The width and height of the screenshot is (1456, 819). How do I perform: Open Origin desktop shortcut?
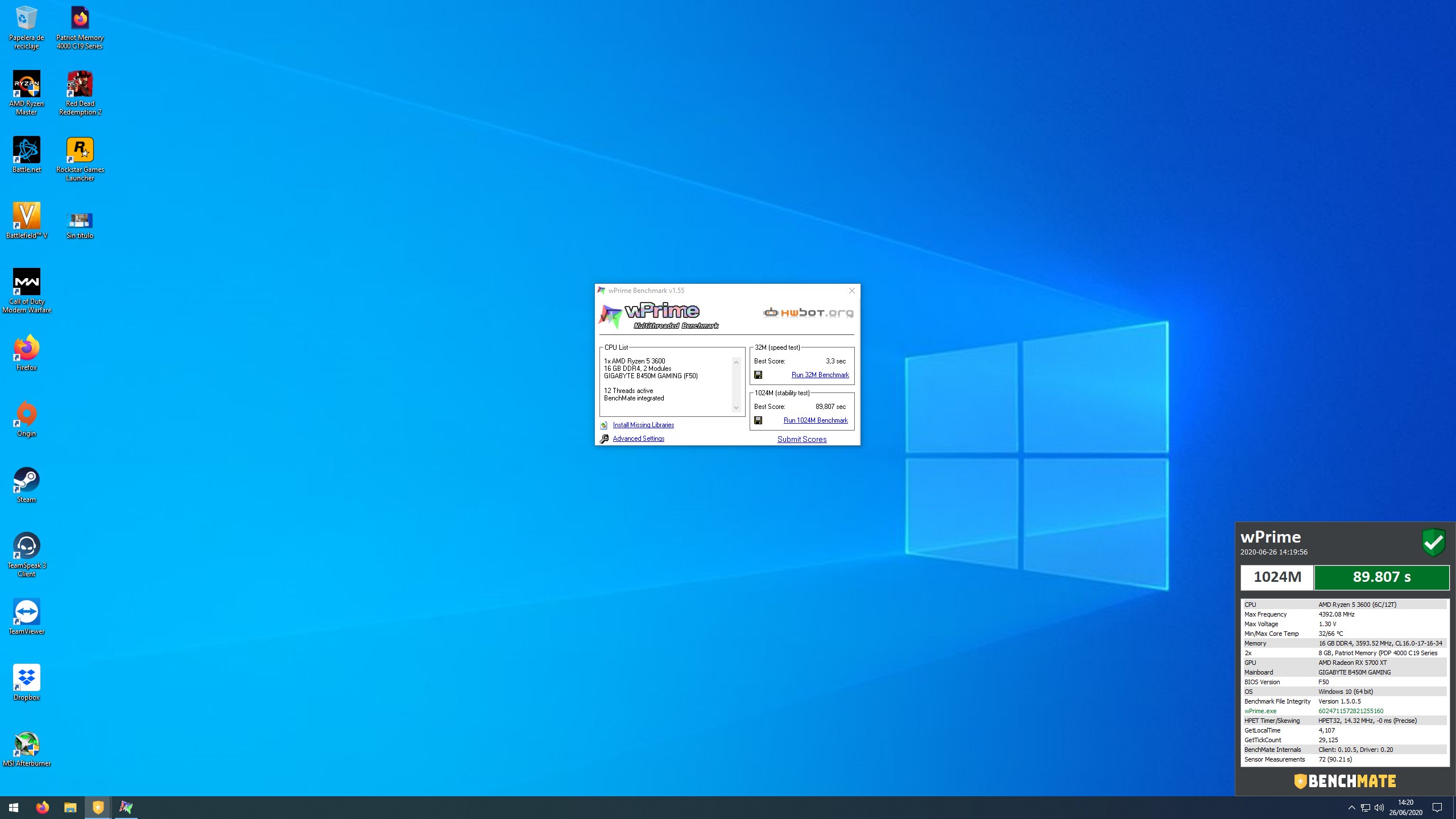[26, 419]
